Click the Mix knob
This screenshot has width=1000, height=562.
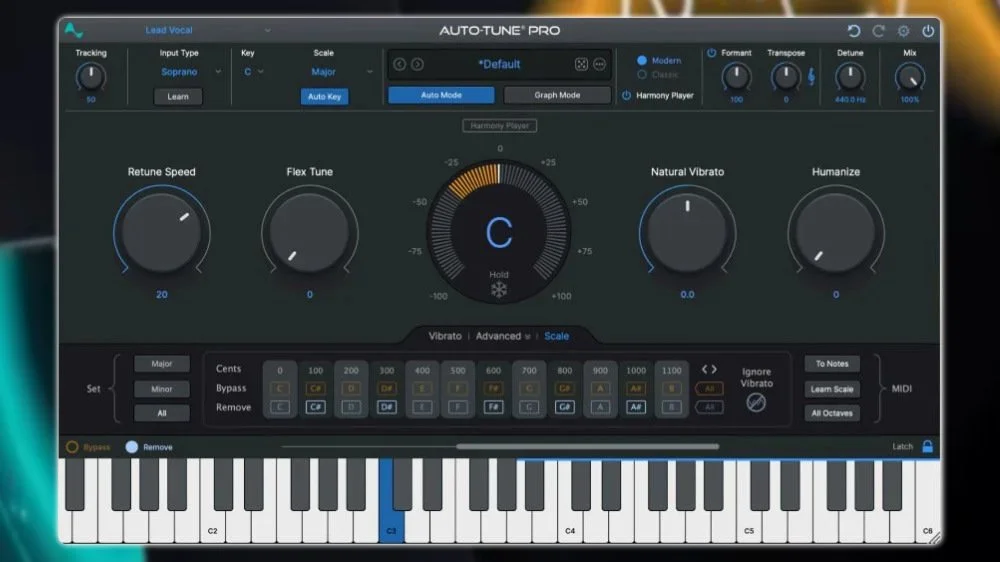tap(909, 77)
